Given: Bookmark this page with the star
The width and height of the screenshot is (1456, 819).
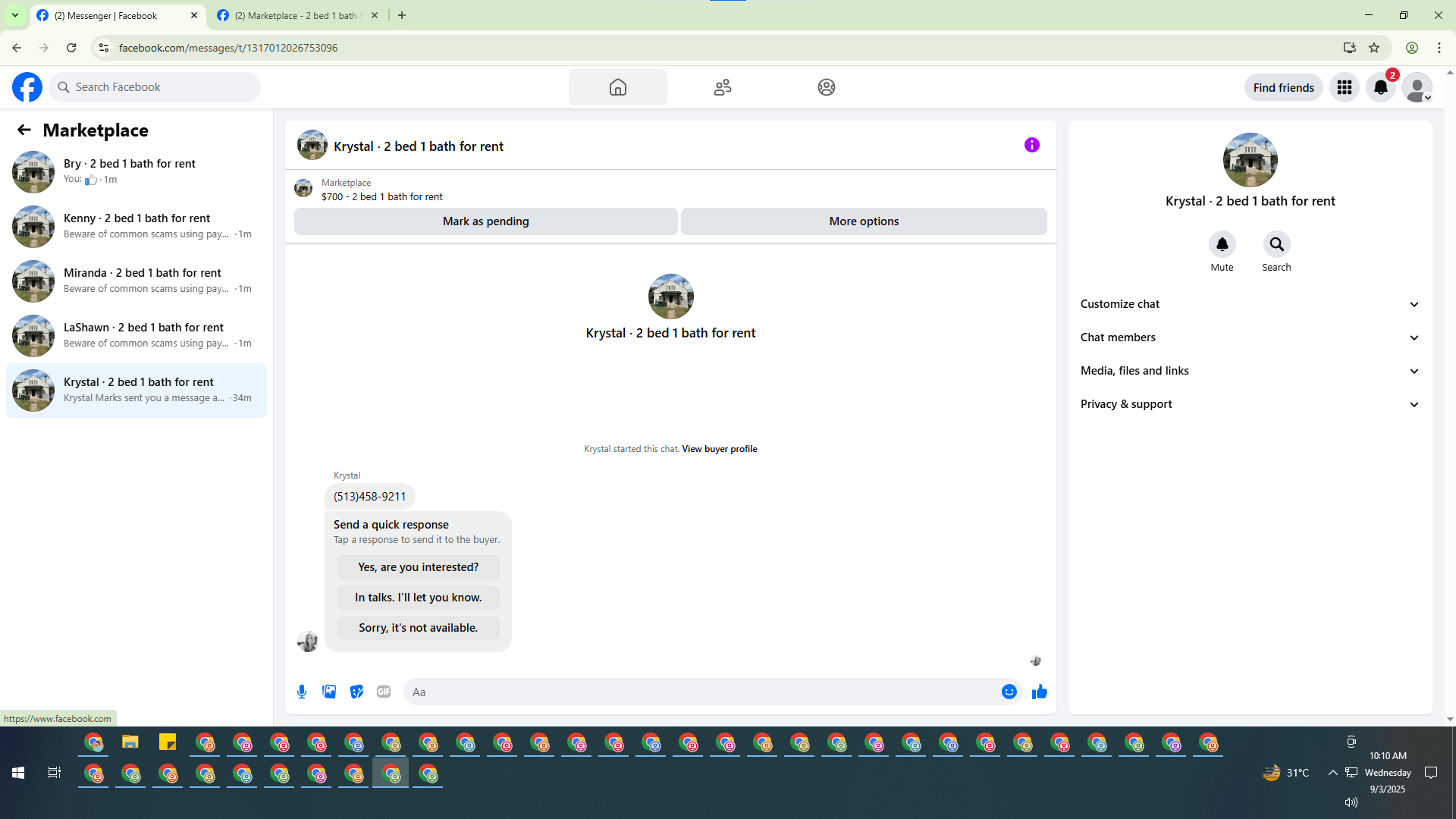Looking at the screenshot, I should [1374, 48].
